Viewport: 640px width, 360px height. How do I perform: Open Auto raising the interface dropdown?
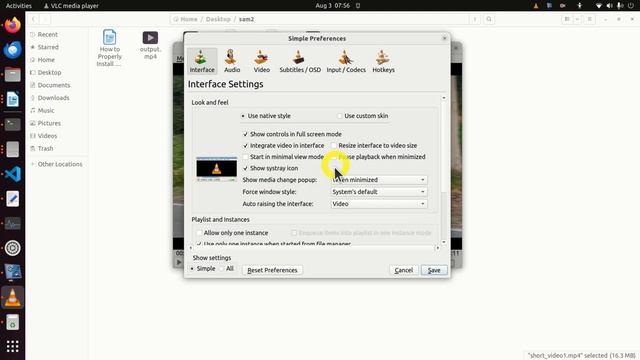[379, 204]
